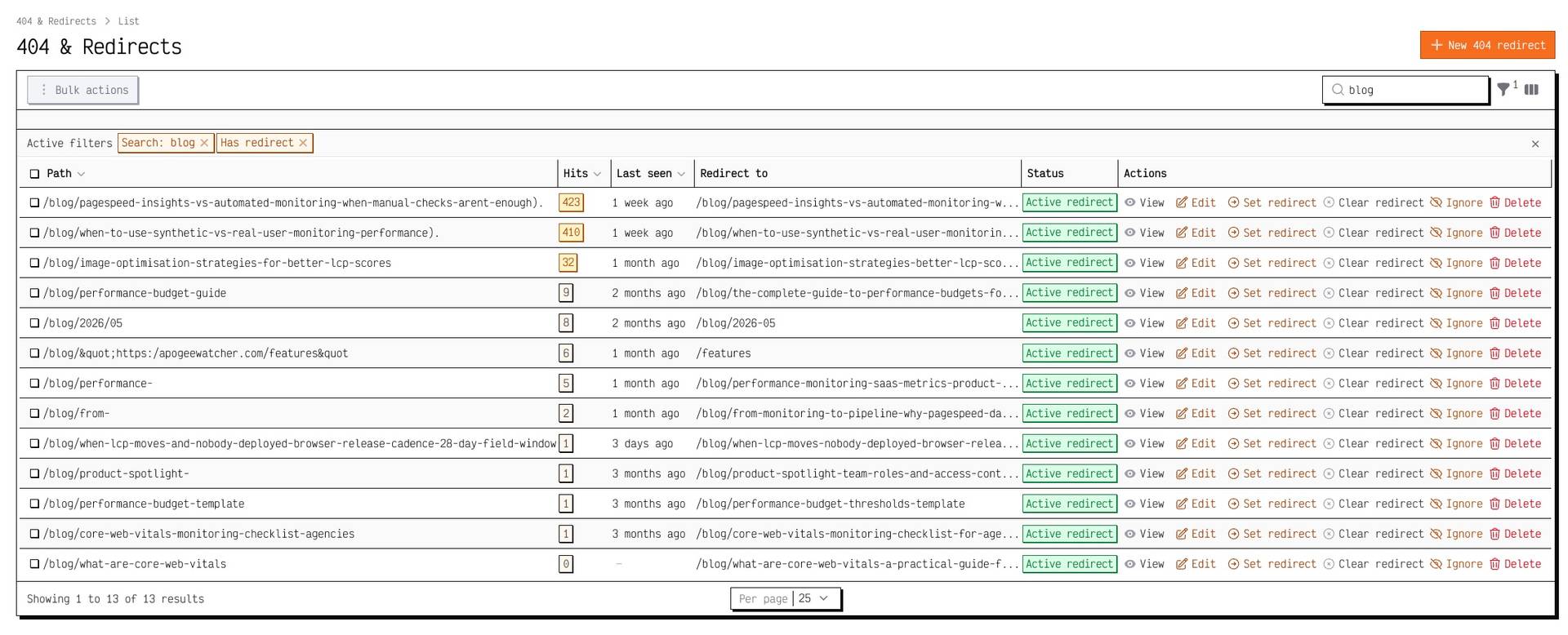Clear redirect for /blog/from- row

(1373, 414)
